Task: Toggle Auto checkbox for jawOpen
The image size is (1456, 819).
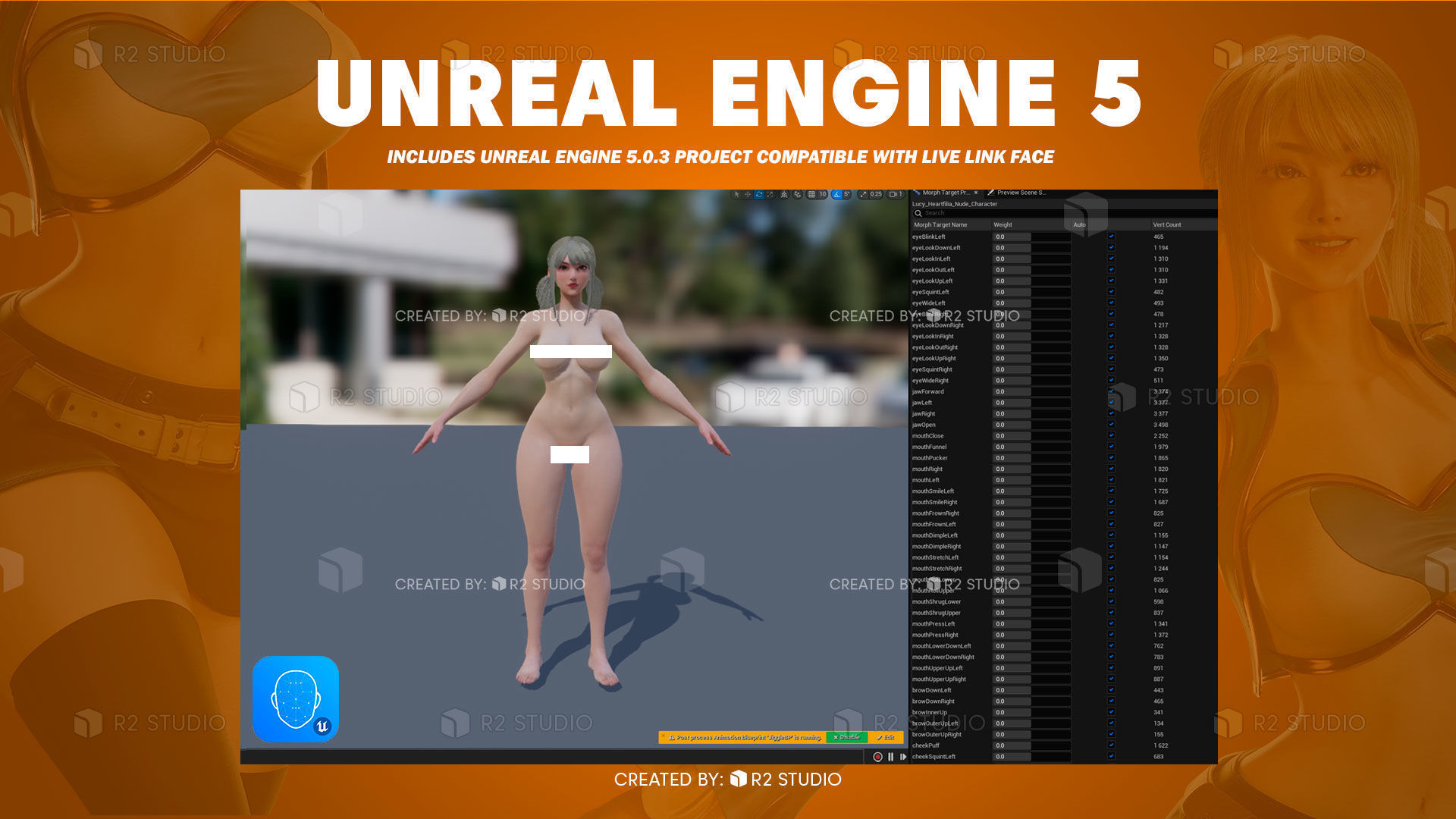Action: tap(1111, 425)
